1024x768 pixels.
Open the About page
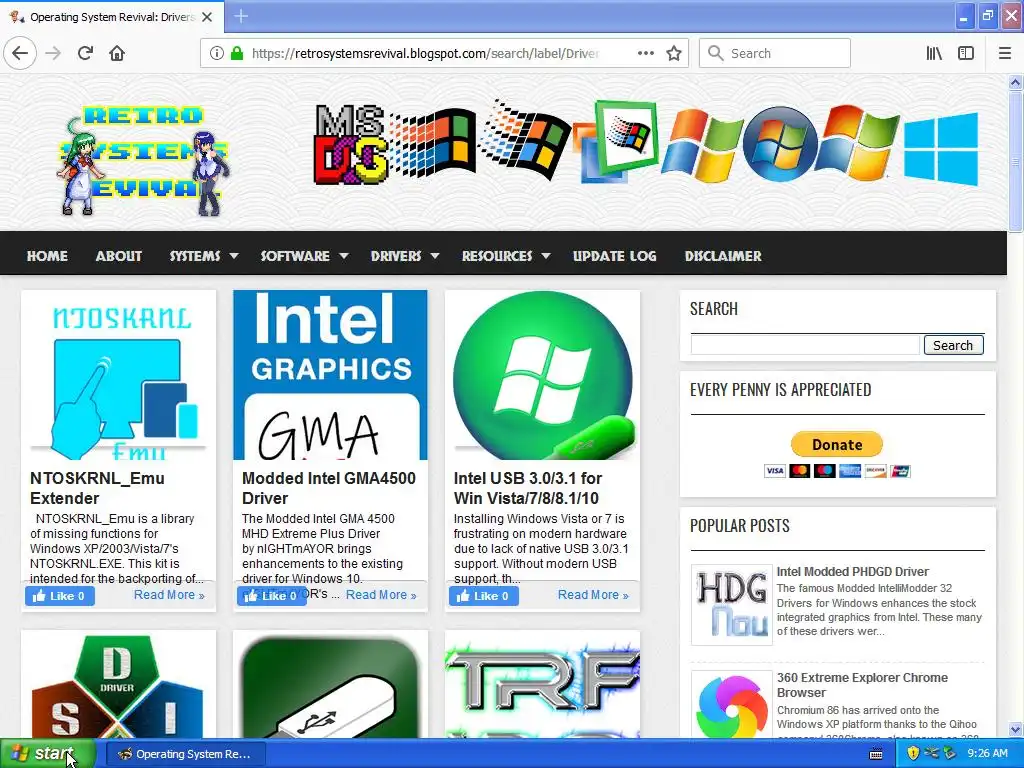118,256
